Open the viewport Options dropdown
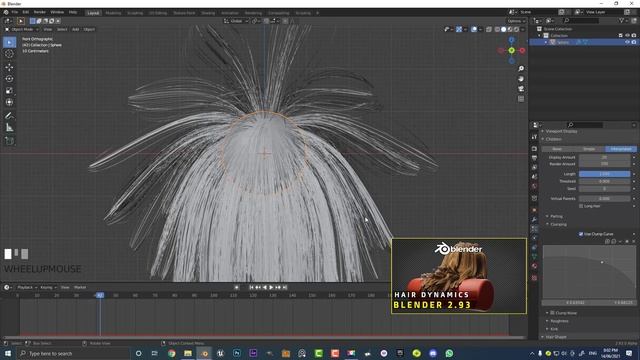The image size is (640, 360). [x=516, y=21]
